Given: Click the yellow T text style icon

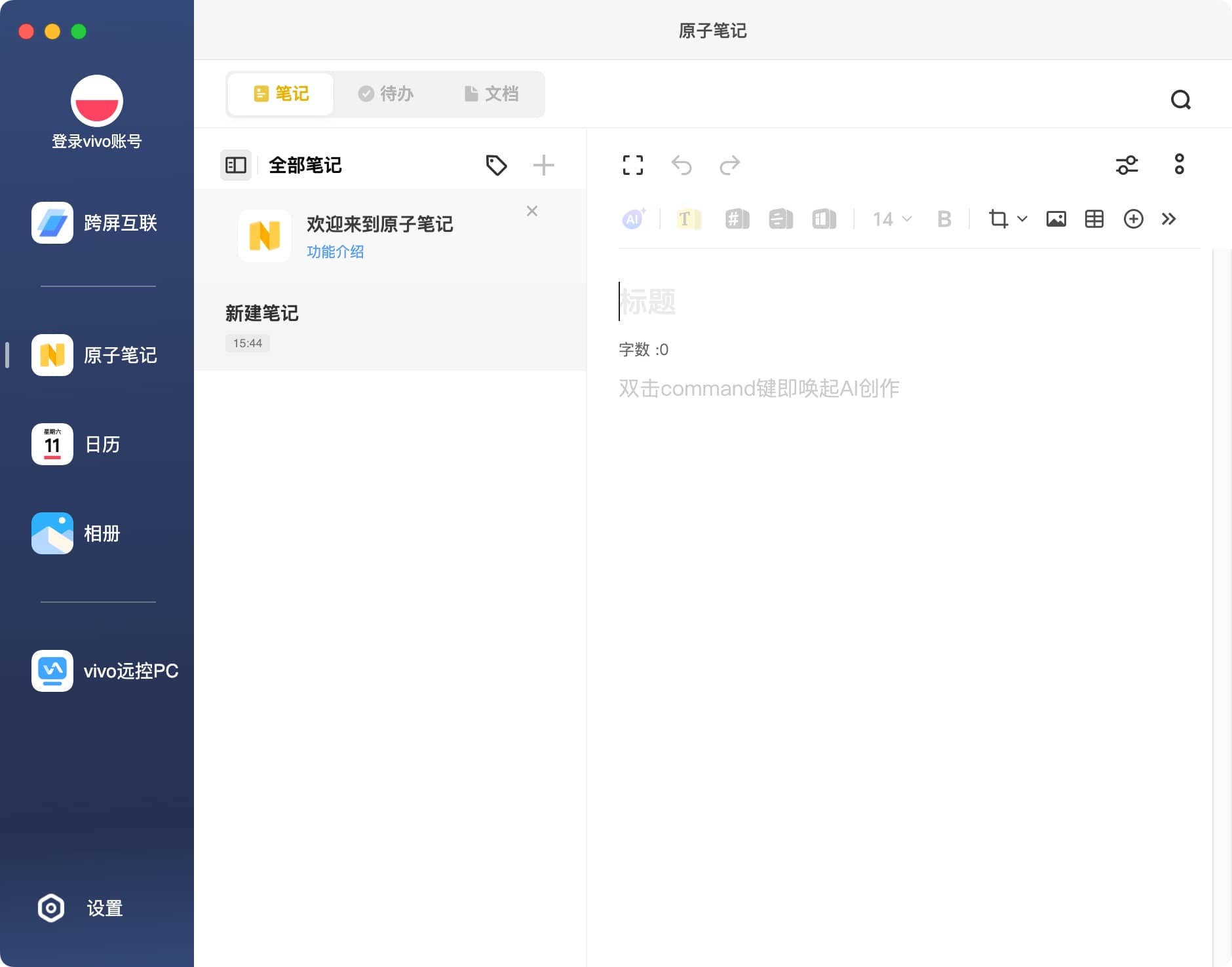Looking at the screenshot, I should (688, 219).
